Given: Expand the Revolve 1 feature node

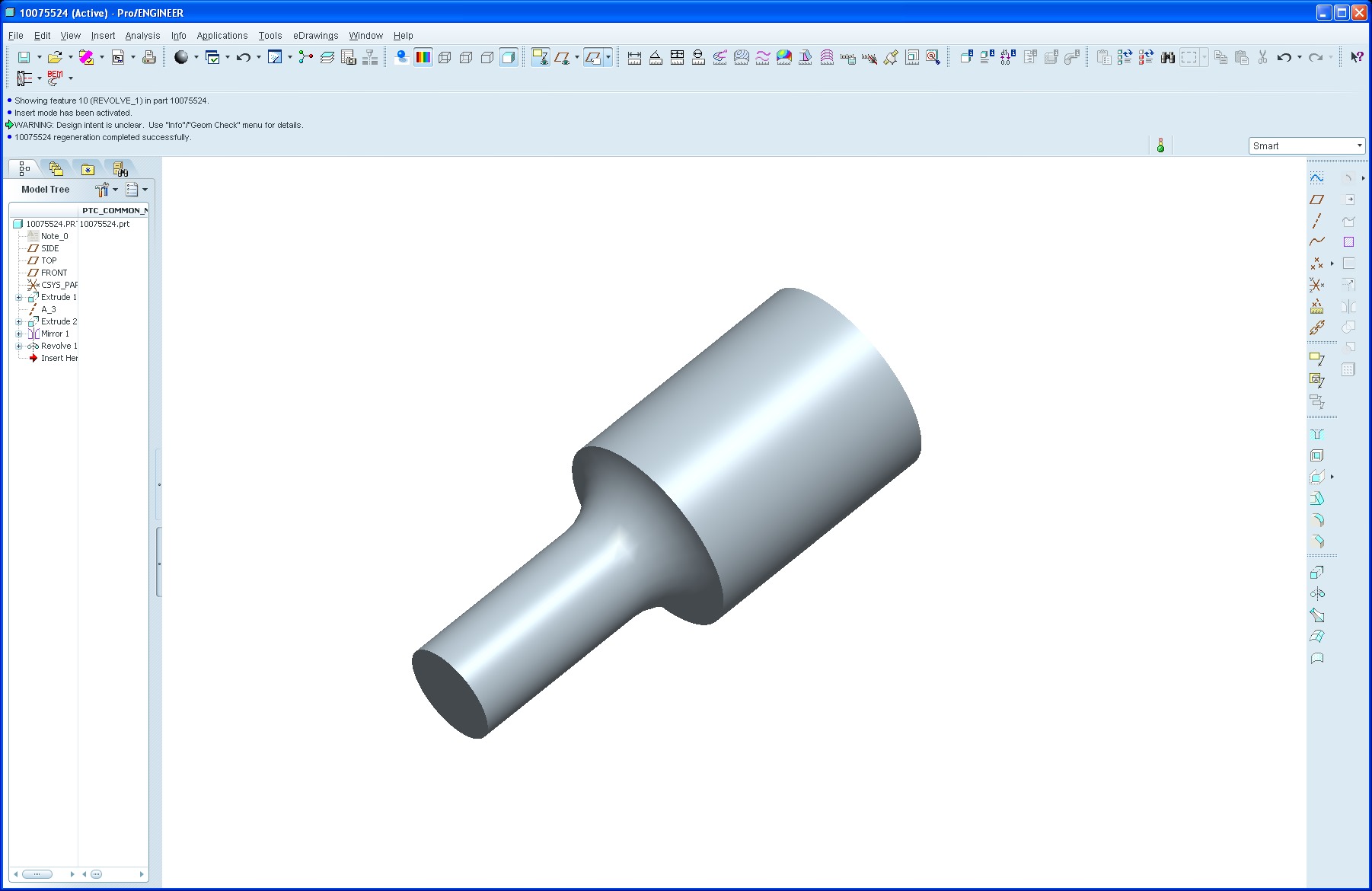Looking at the screenshot, I should pos(19,346).
